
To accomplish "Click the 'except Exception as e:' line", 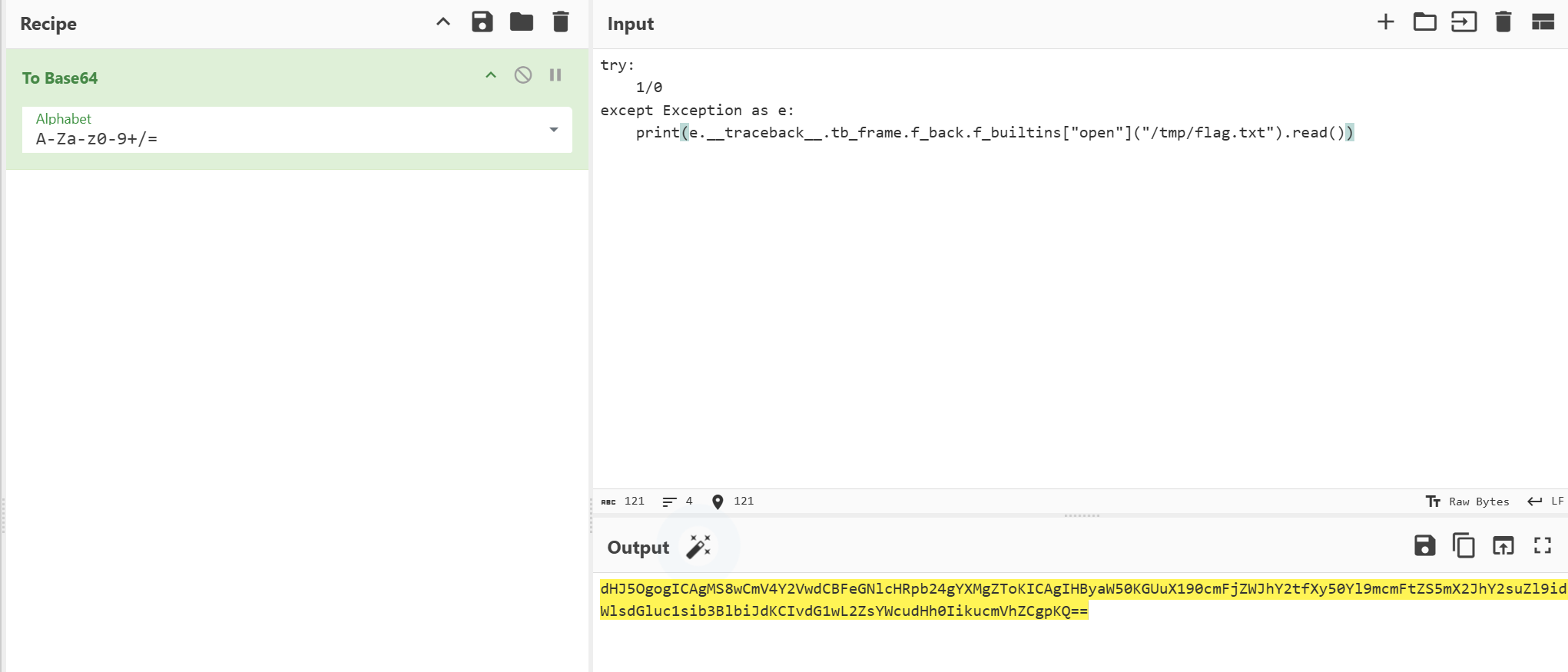I will tap(697, 111).
